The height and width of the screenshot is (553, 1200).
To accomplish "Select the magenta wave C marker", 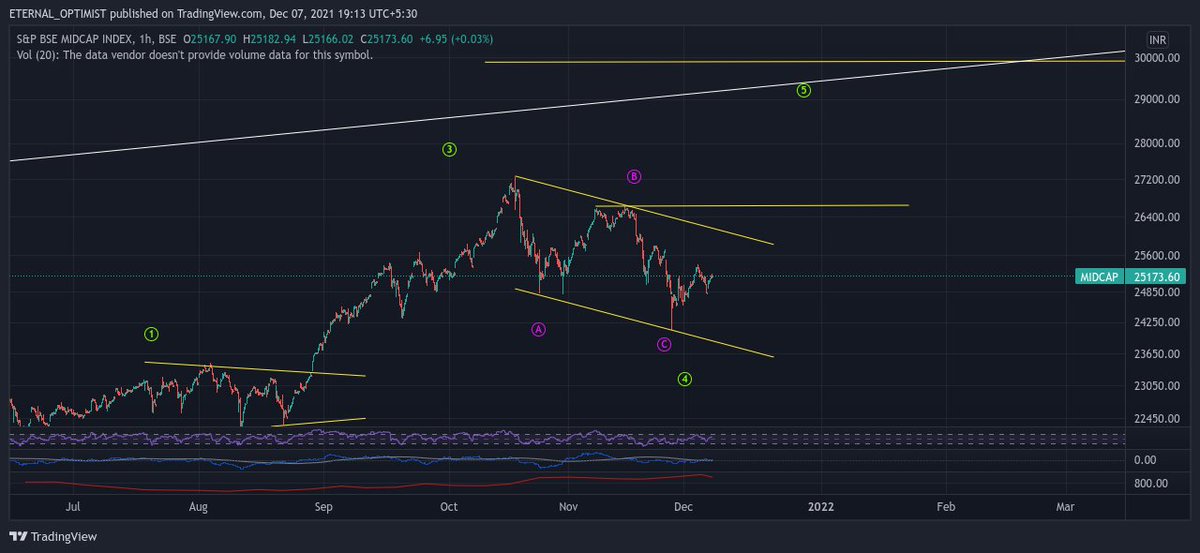I will tap(664, 344).
